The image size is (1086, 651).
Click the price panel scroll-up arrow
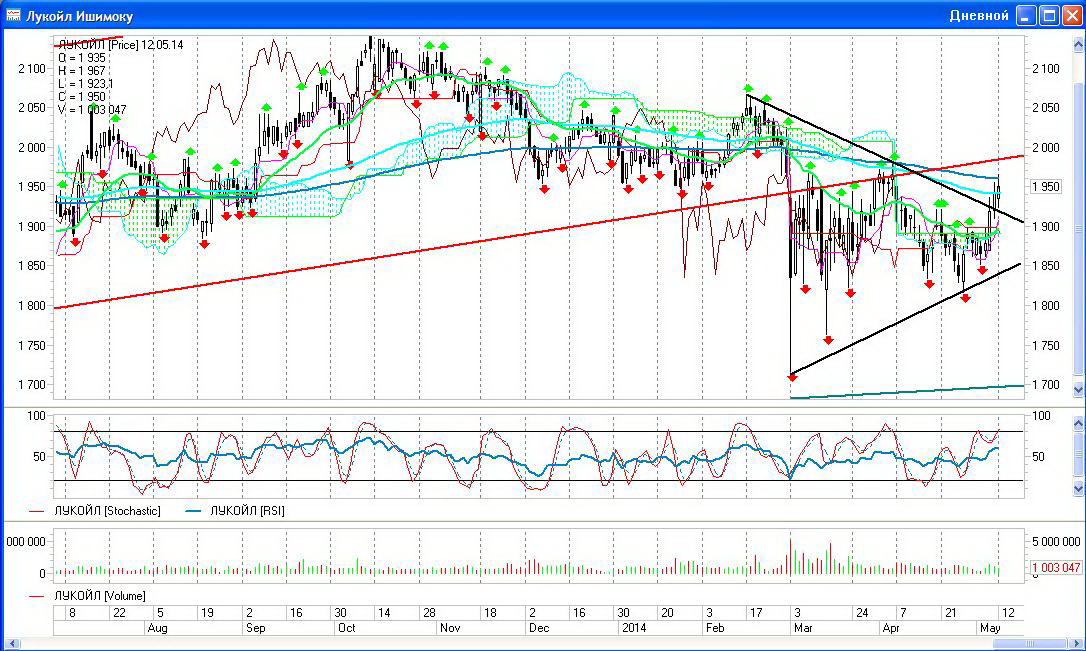tap(1078, 45)
